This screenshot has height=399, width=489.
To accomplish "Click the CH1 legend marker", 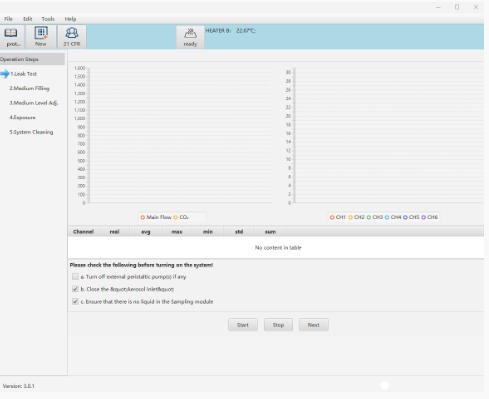I will pyautogui.click(x=332, y=217).
